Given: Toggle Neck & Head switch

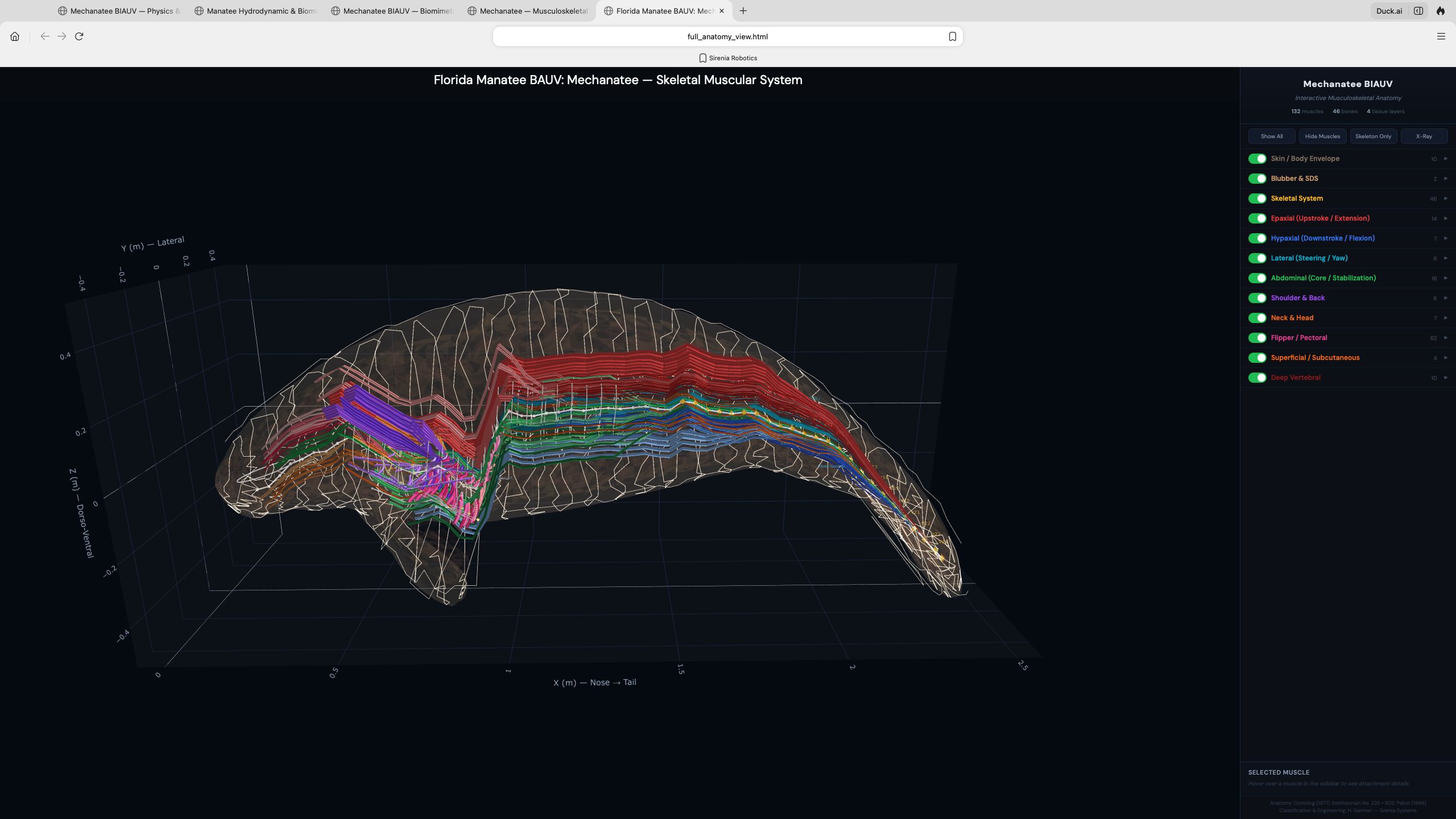Looking at the screenshot, I should [x=1257, y=318].
